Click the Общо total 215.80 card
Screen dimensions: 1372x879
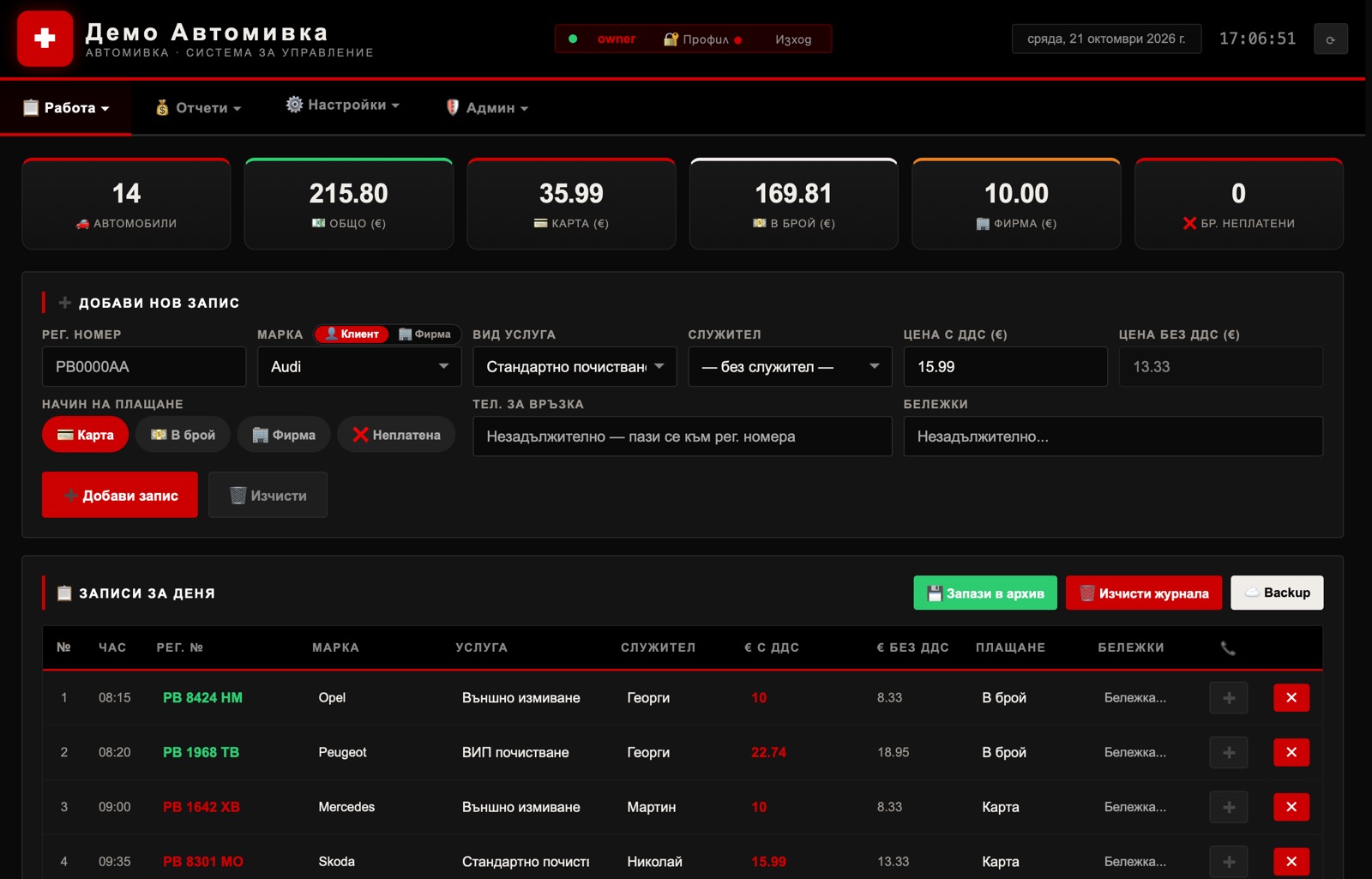(348, 204)
